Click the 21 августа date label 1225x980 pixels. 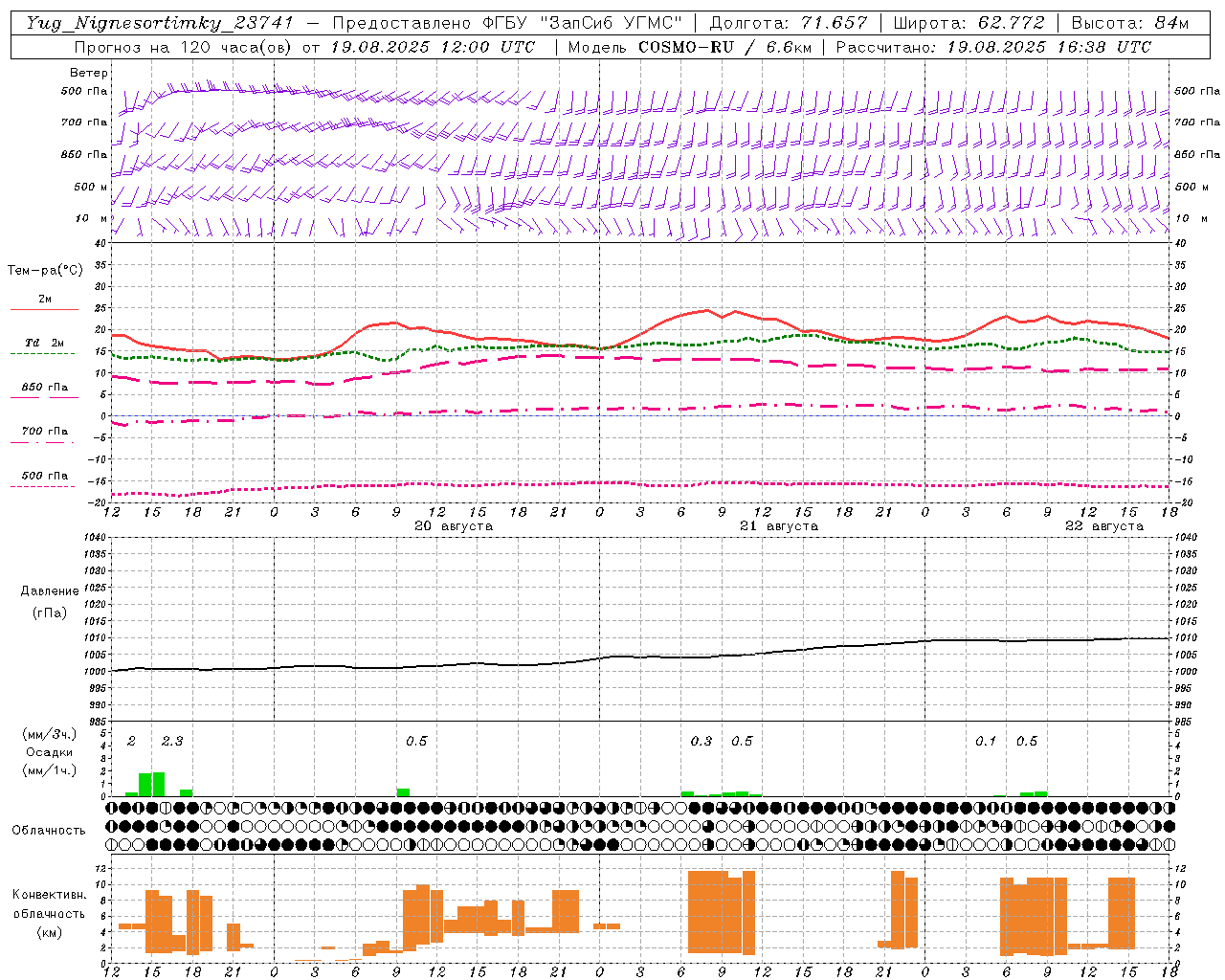tap(779, 526)
